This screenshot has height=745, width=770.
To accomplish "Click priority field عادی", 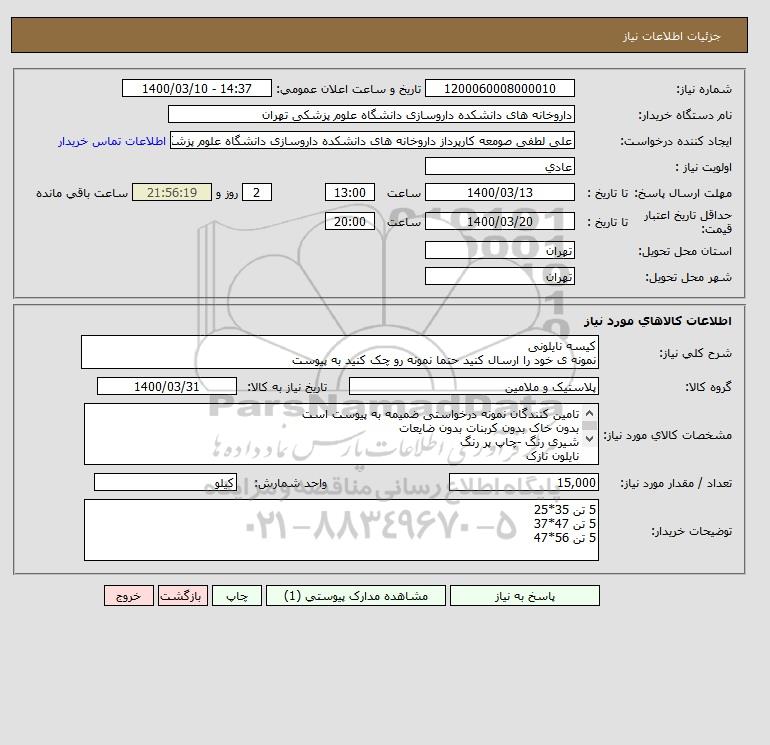I will [x=500, y=166].
